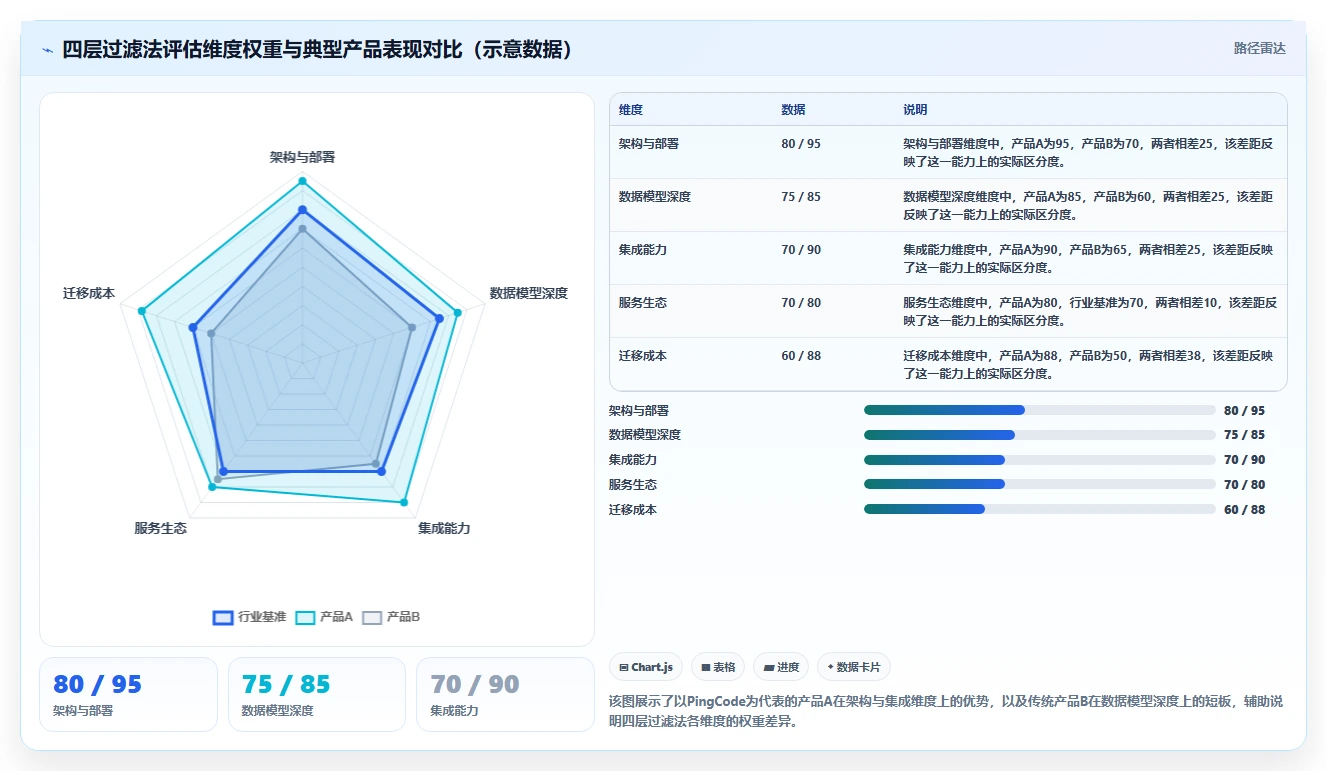The width and height of the screenshot is (1327, 771).
Task: Click the 数据模型深度 progress bar
Action: [1040, 435]
